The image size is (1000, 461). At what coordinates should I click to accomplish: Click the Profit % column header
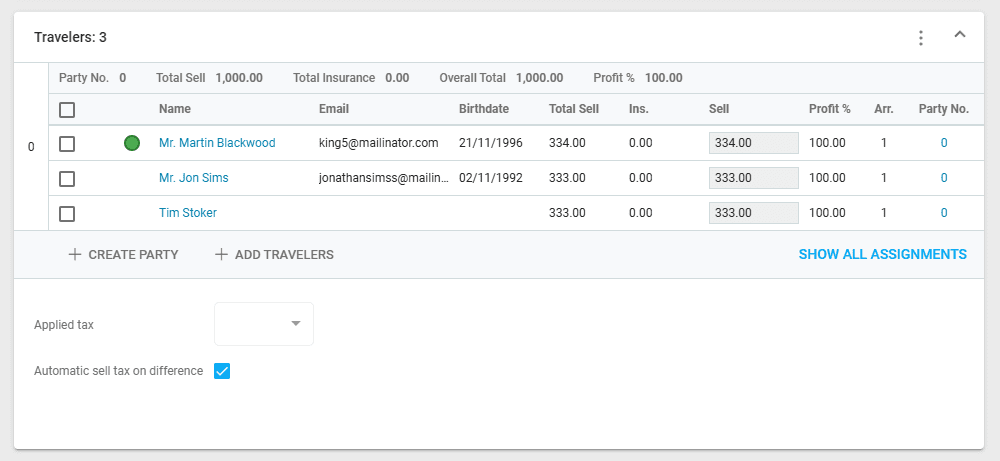pos(830,109)
